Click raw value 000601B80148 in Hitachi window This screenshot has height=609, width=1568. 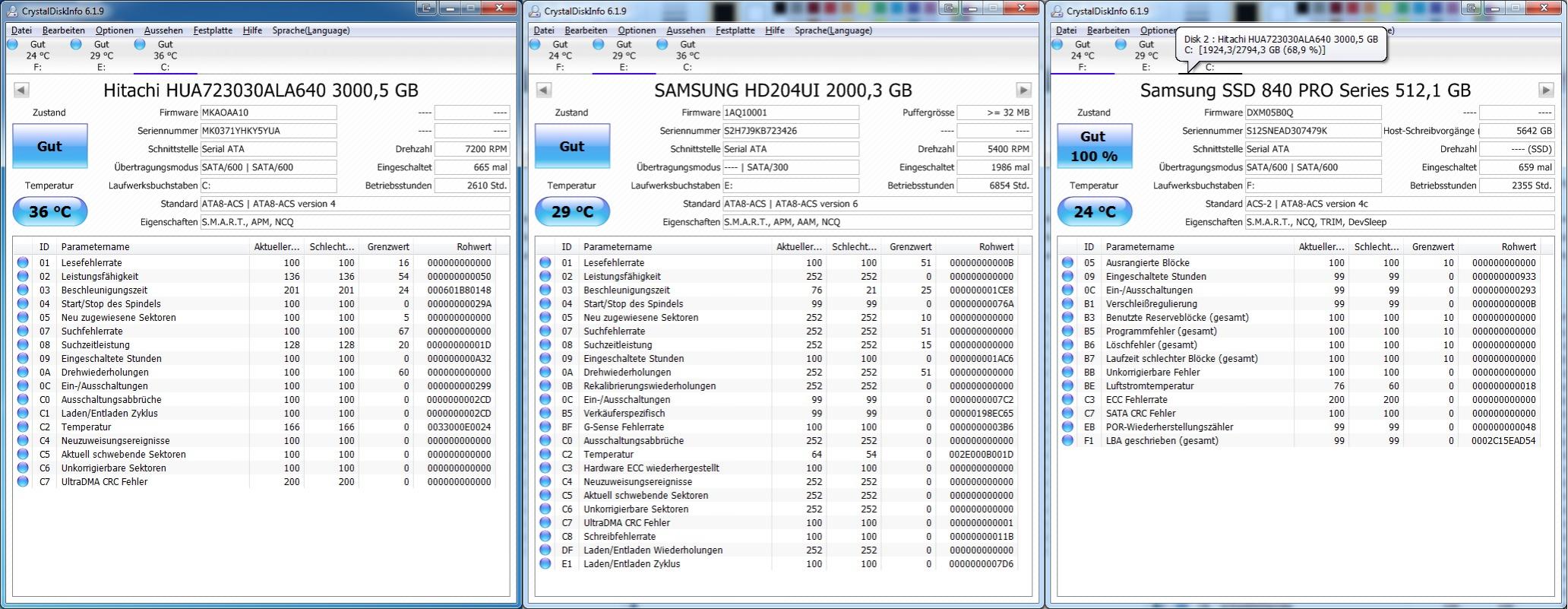[x=459, y=290]
